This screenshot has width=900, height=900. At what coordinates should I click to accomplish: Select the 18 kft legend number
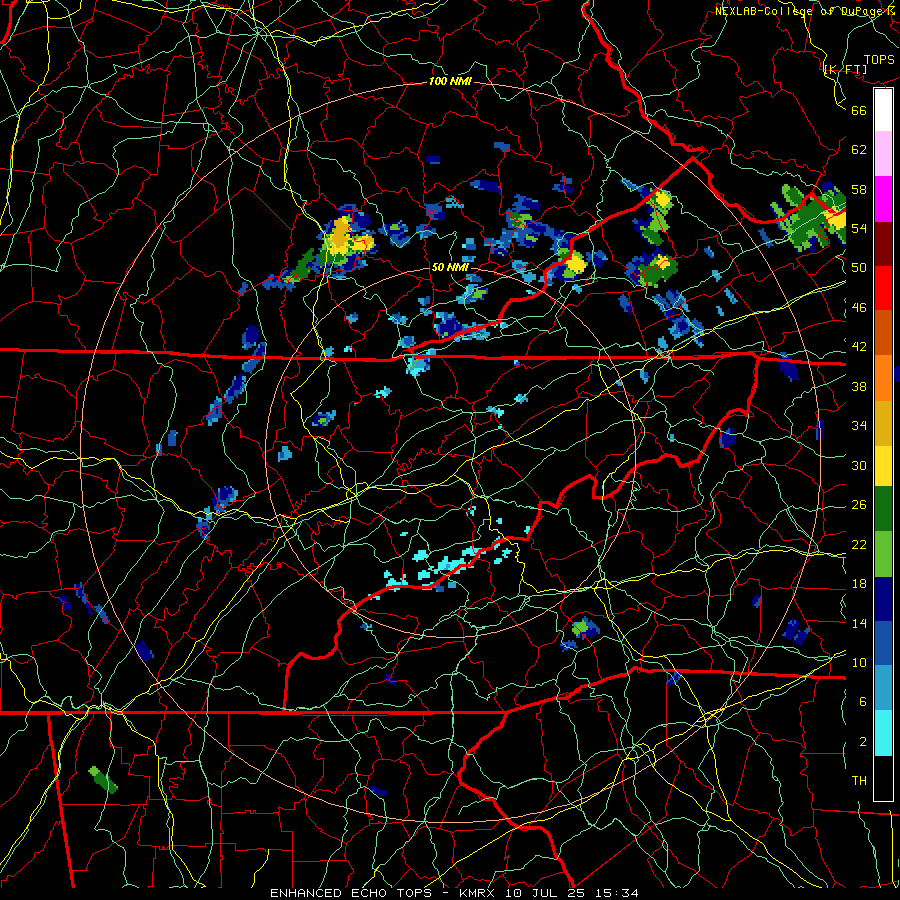pyautogui.click(x=859, y=584)
